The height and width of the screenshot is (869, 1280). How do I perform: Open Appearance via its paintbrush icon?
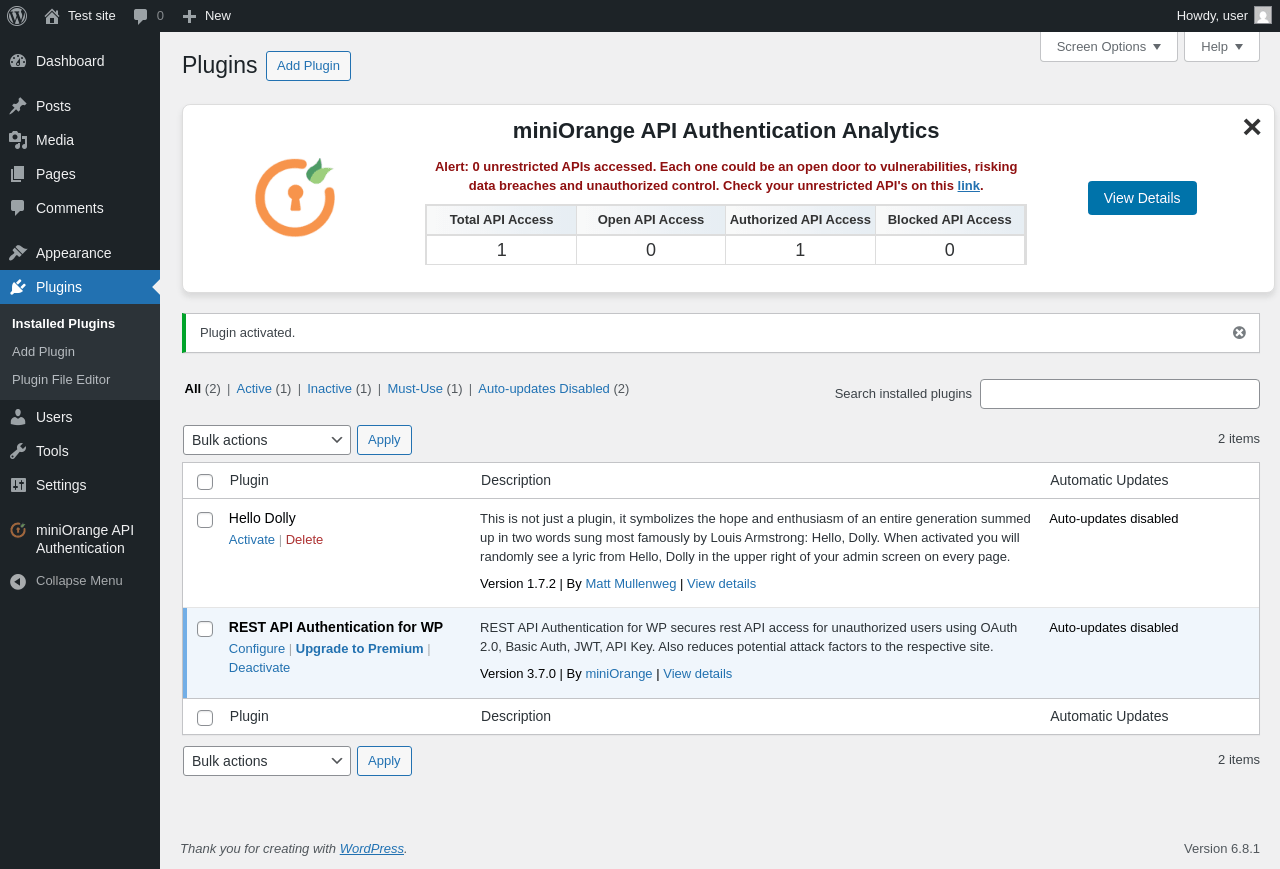(18, 253)
